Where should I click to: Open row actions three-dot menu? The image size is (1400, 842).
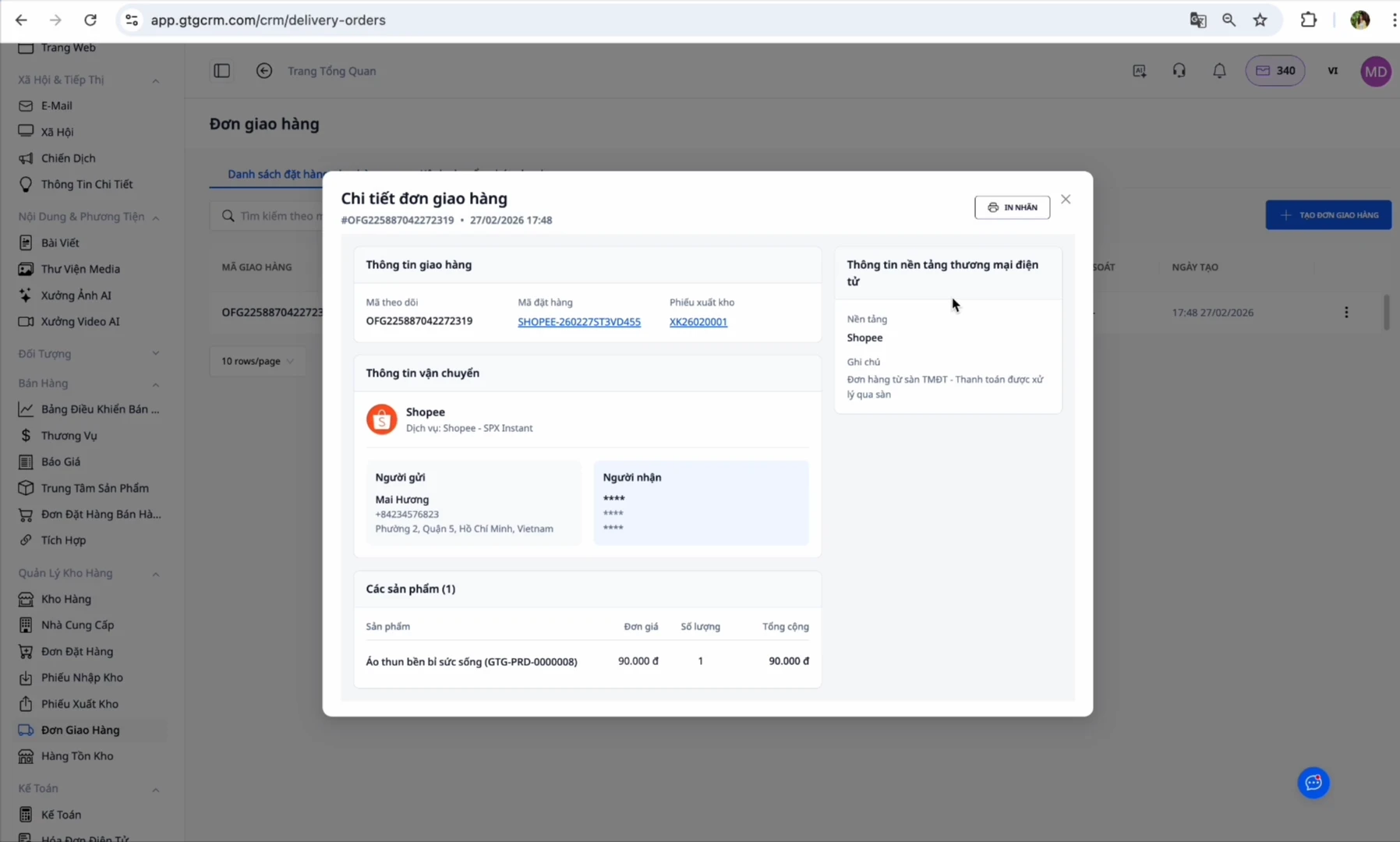point(1345,313)
